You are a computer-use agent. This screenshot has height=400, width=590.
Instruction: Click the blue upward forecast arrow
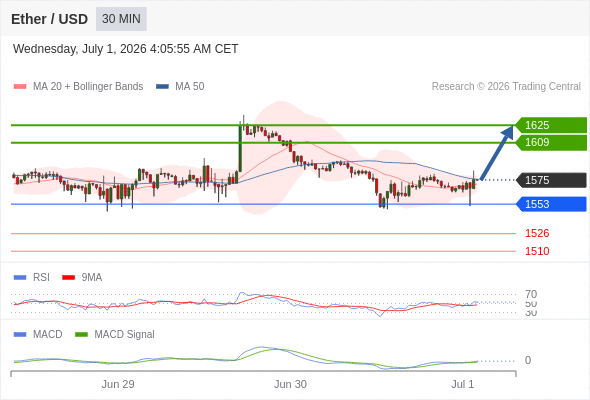tap(497, 153)
